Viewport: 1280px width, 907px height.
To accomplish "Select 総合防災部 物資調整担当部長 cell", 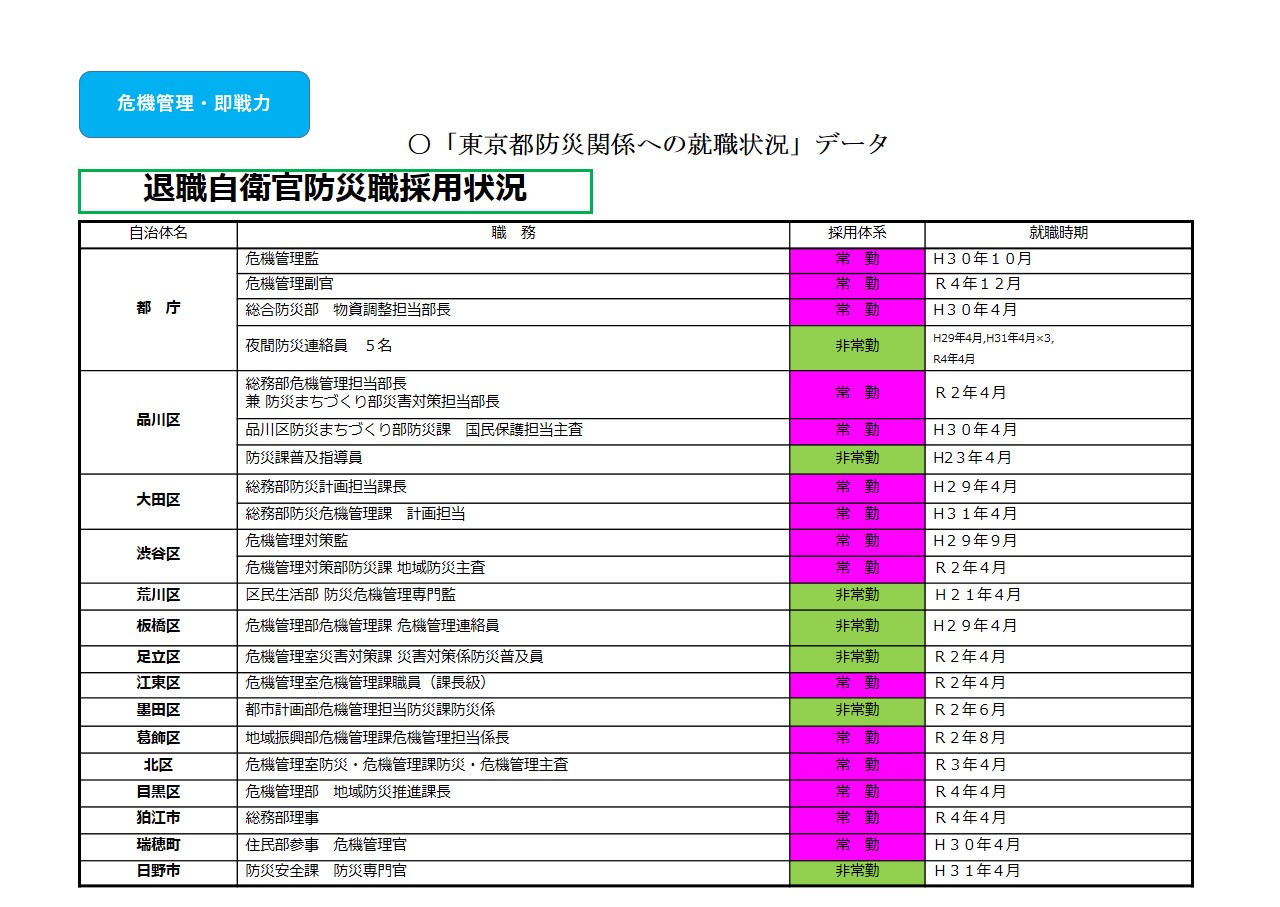I will click(x=514, y=311).
